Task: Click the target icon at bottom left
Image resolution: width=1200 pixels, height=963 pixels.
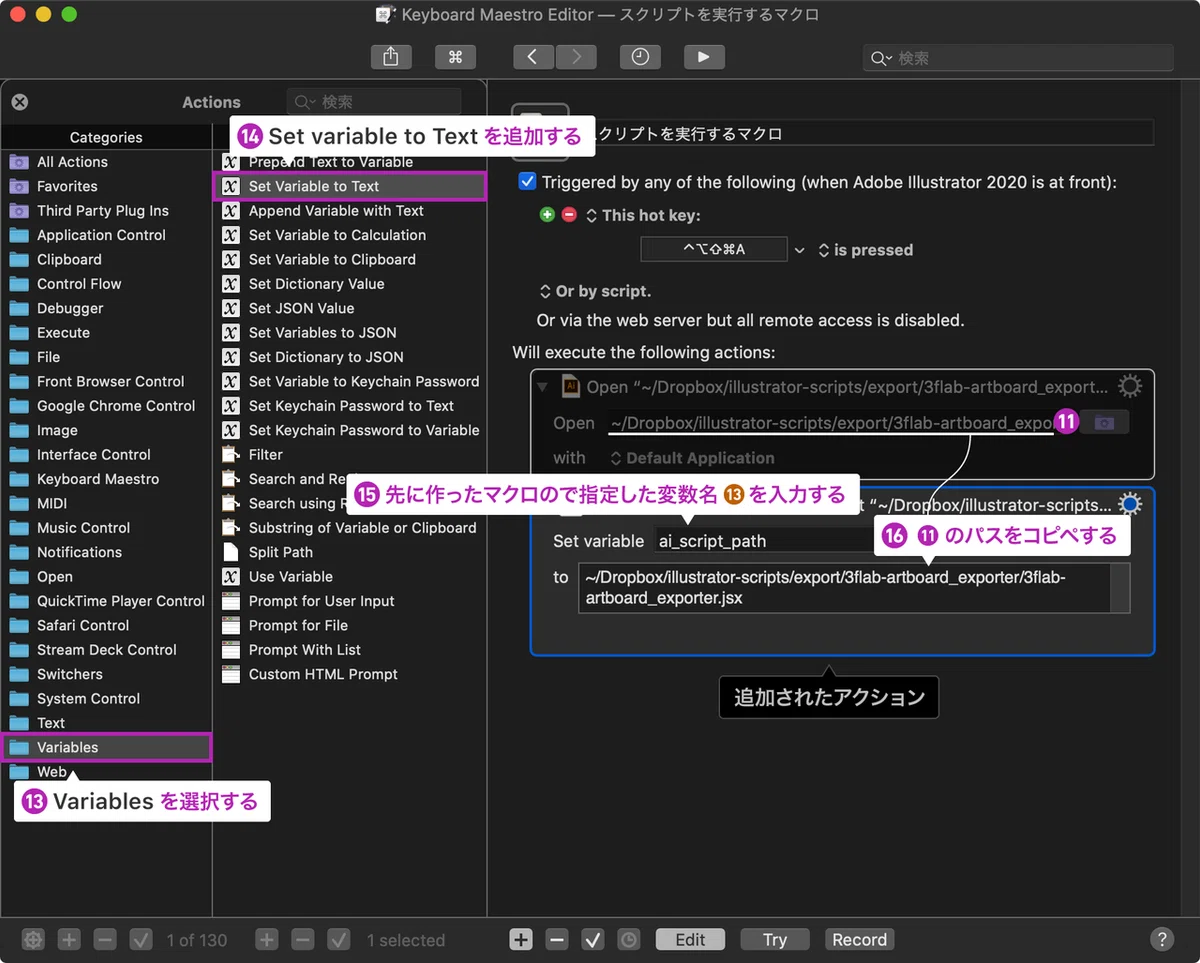Action: pos(34,940)
